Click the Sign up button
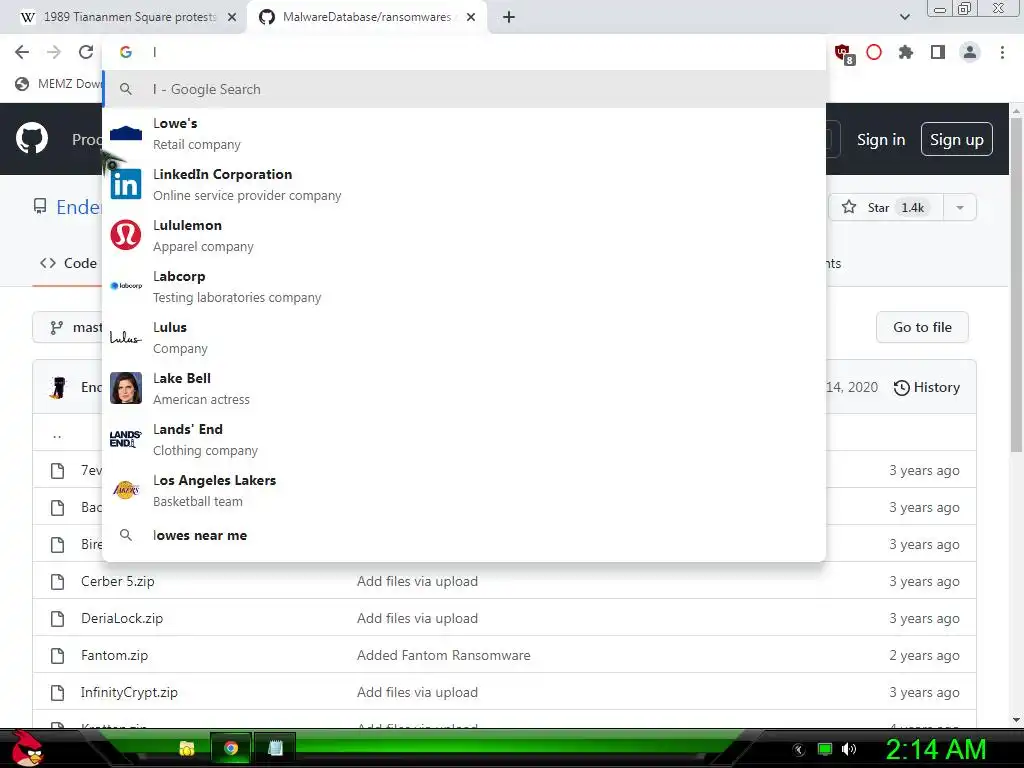This screenshot has height=768, width=1024. (957, 139)
